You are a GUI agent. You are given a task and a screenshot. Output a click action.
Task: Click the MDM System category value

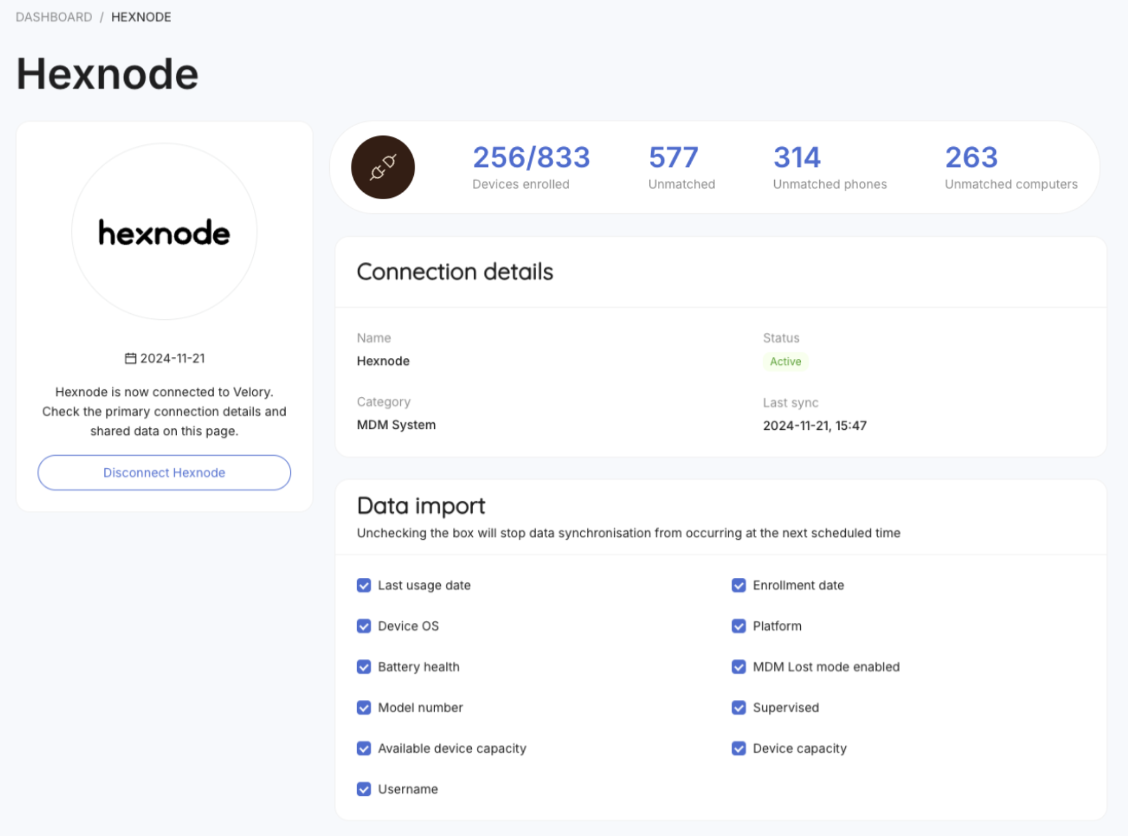(x=396, y=424)
